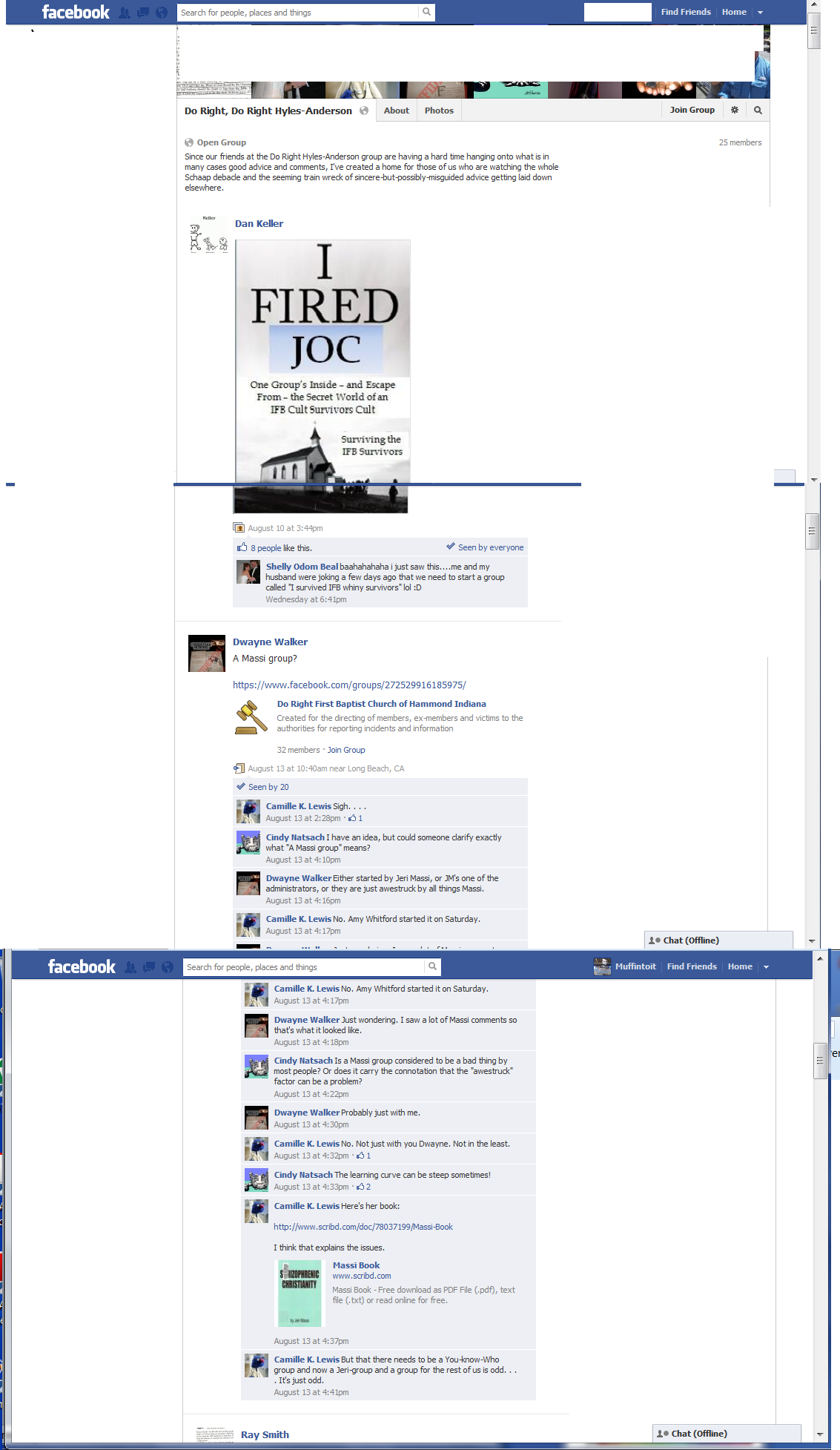The width and height of the screenshot is (840, 1450).
Task: Click search magnifier in header above group title
Action: 426,12
